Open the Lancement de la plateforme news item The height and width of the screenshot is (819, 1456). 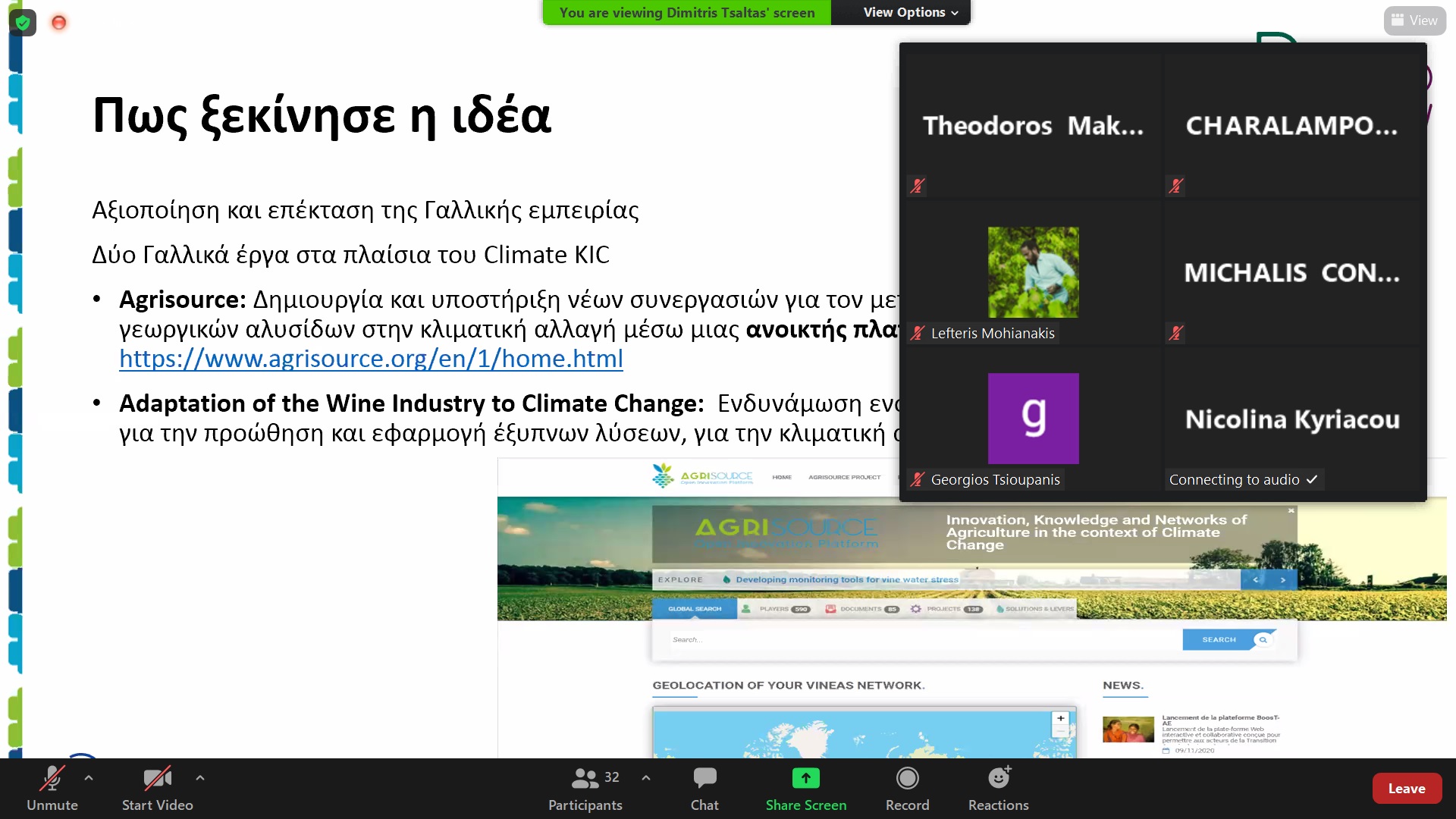click(1220, 720)
